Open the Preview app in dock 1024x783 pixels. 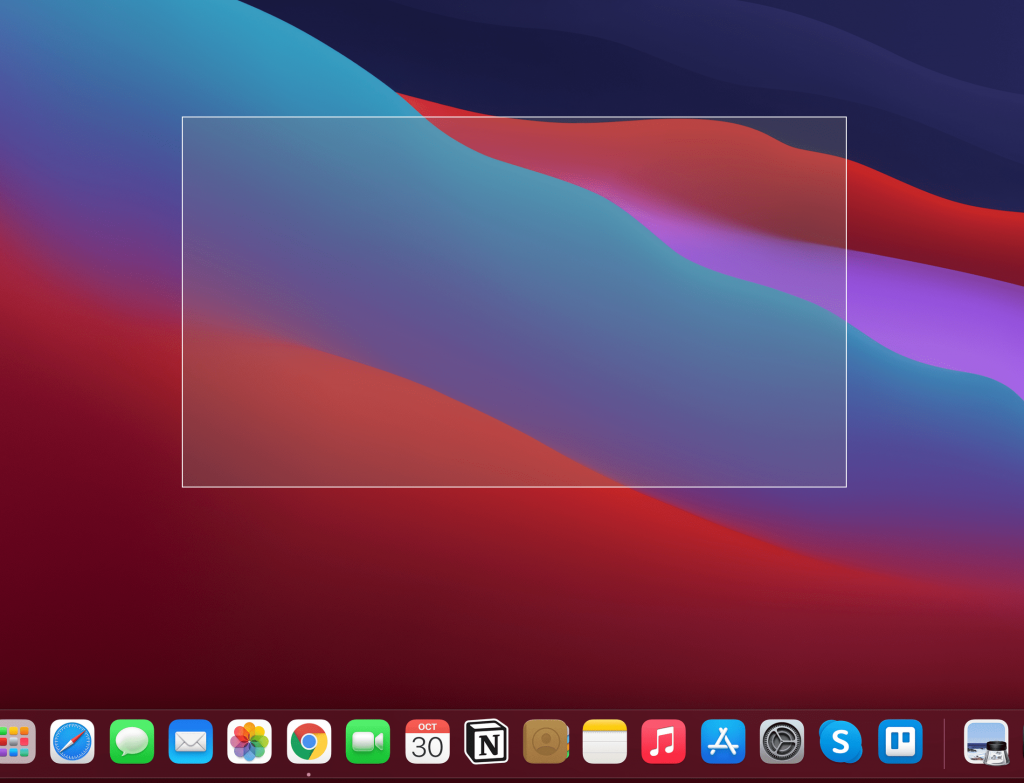[986, 741]
